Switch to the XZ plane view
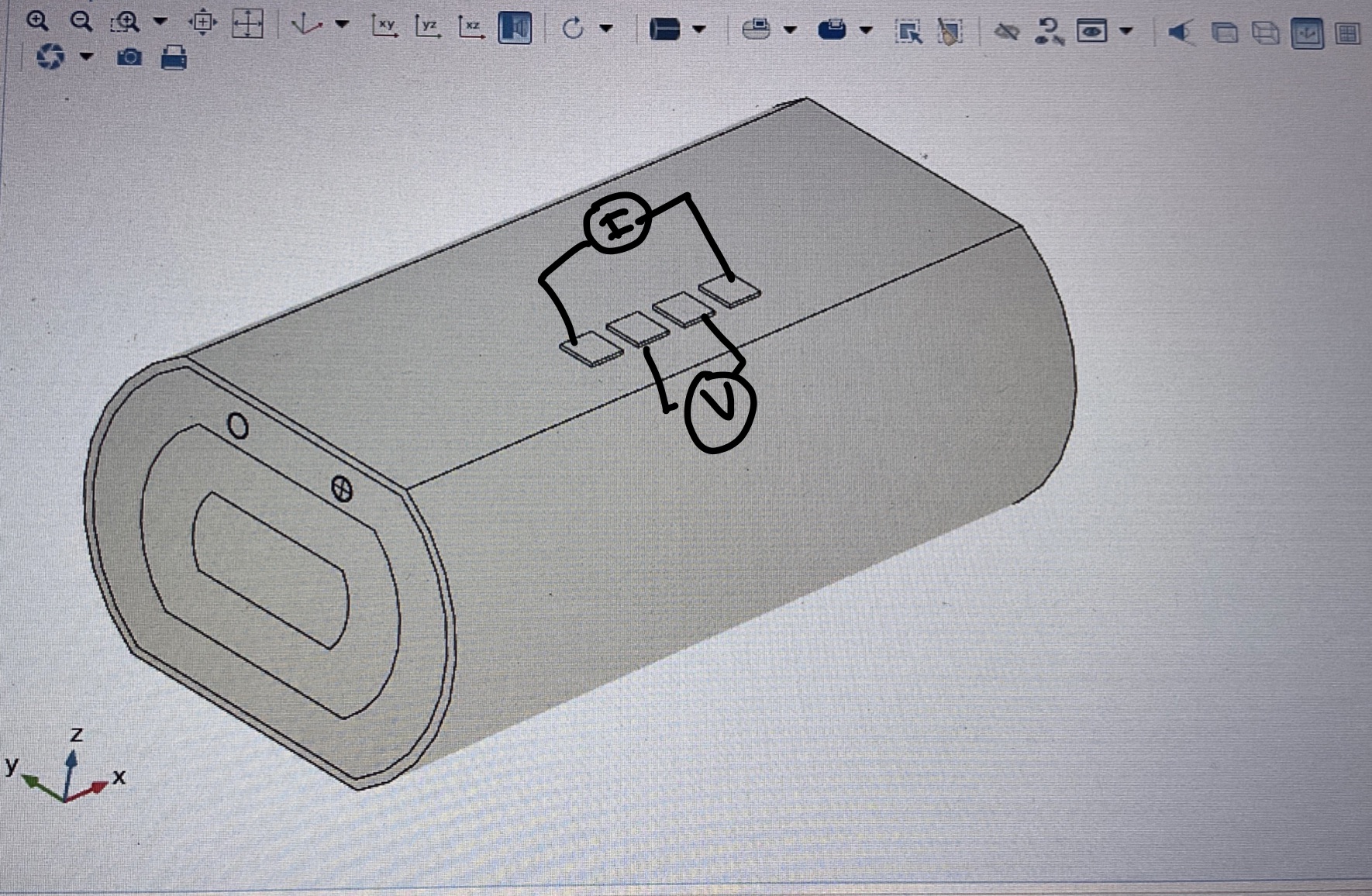 click(x=470, y=27)
